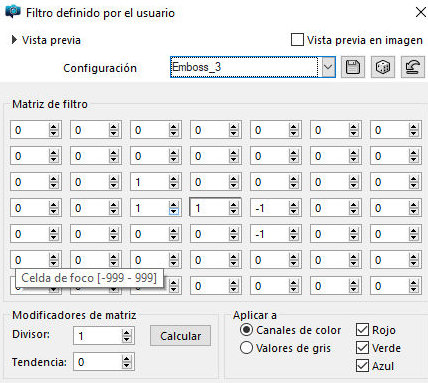Select the Valores de gris radio button
Image resolution: width=428 pixels, height=383 pixels.
(x=246, y=348)
